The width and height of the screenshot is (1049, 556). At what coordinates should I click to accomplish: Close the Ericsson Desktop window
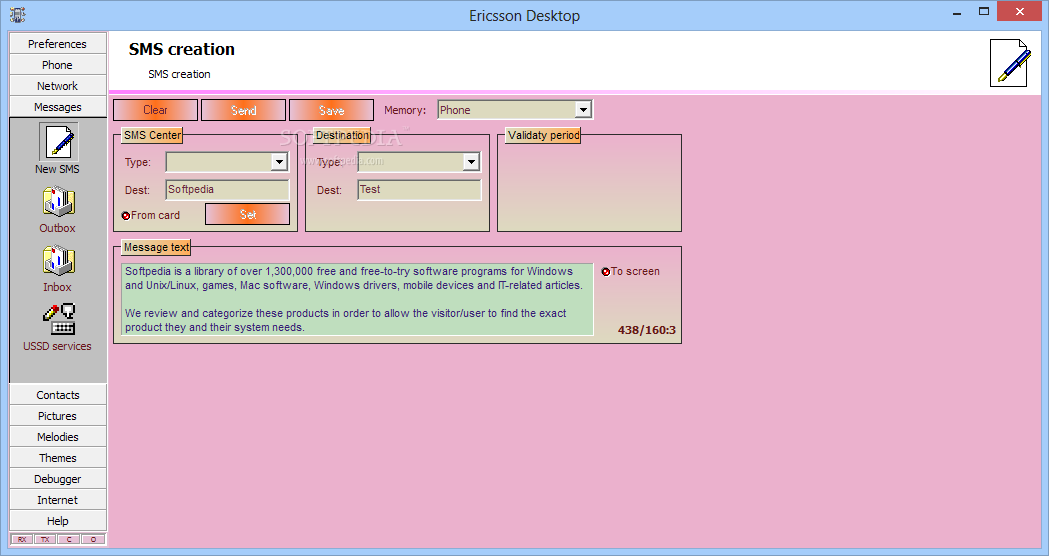coord(1020,11)
